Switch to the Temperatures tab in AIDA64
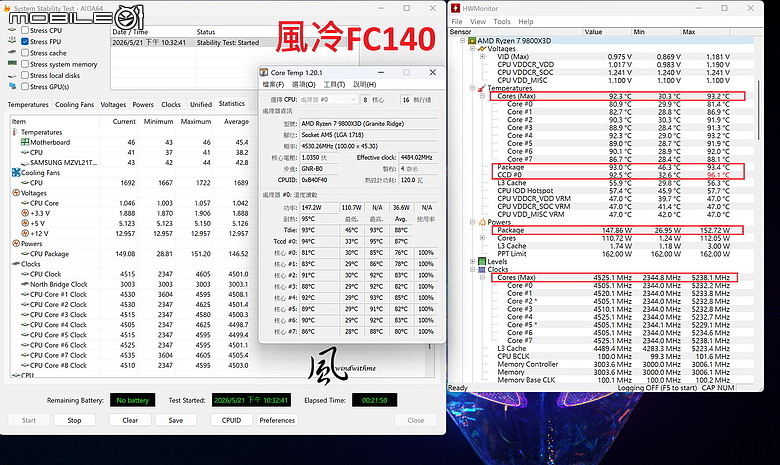 (28, 104)
